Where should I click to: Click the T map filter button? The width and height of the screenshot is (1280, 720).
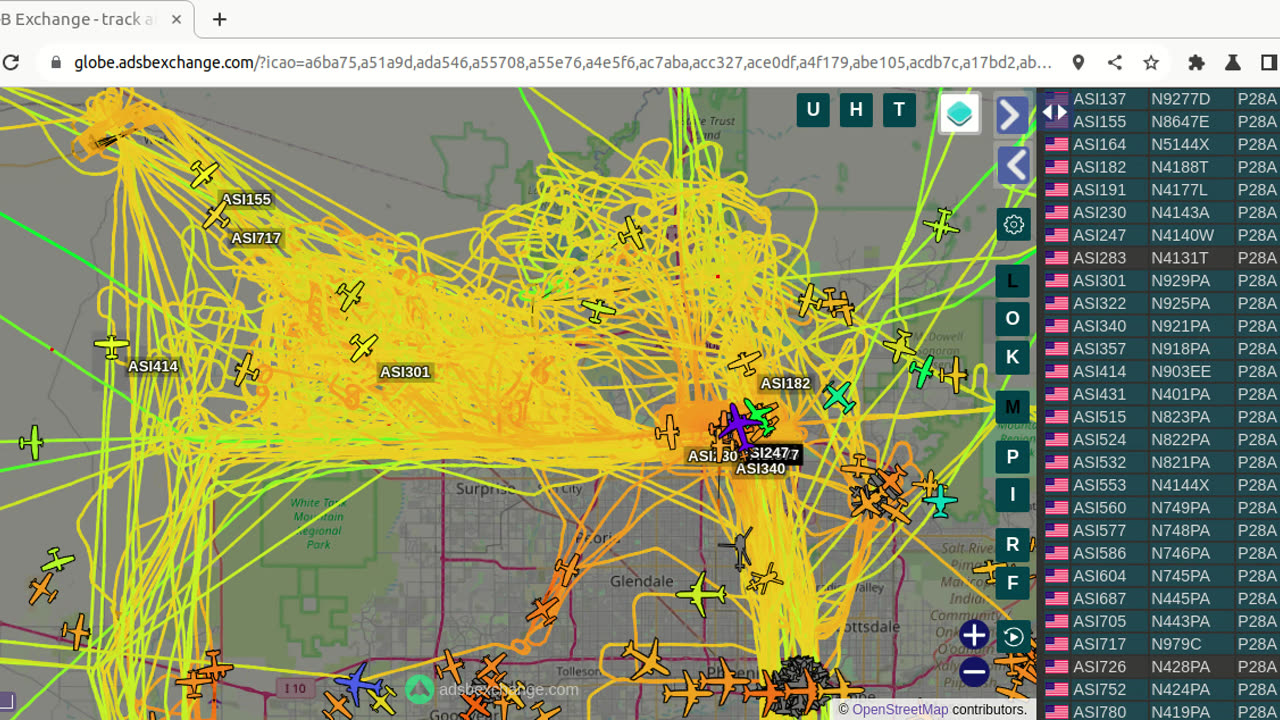click(899, 110)
